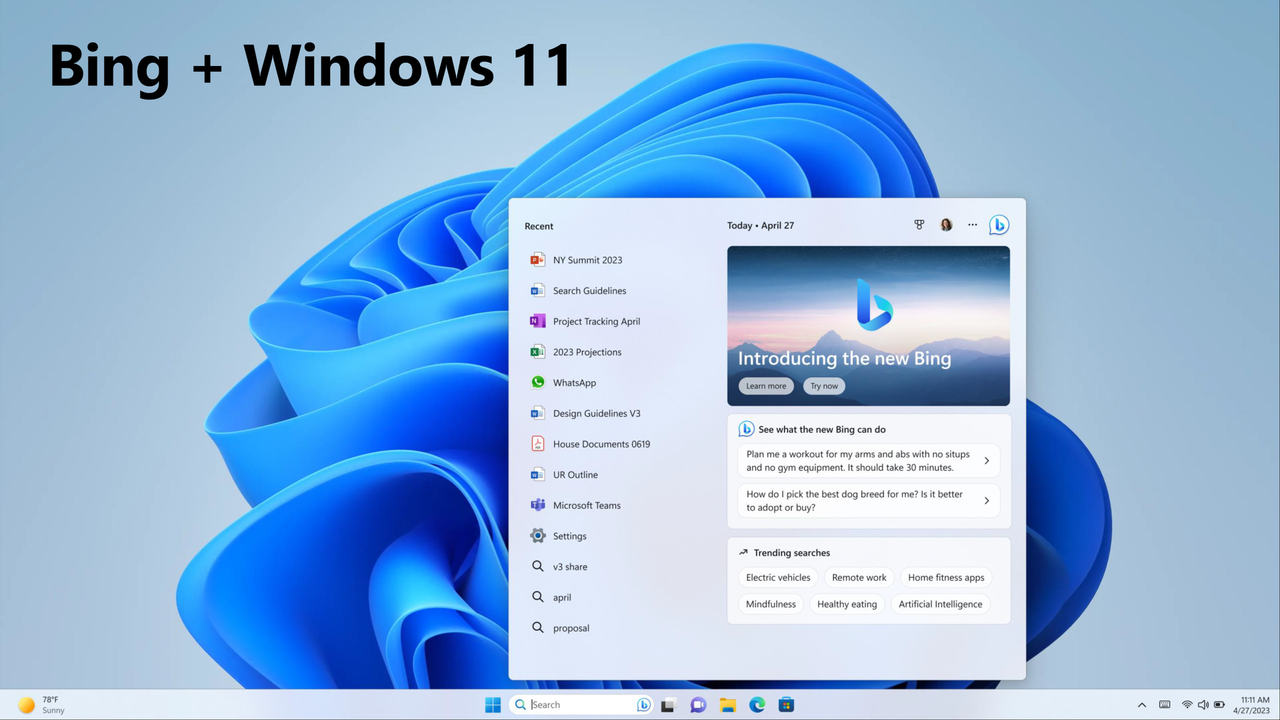Image resolution: width=1280 pixels, height=720 pixels.
Task: Open the Bing chat icon in the panel header
Action: [999, 225]
